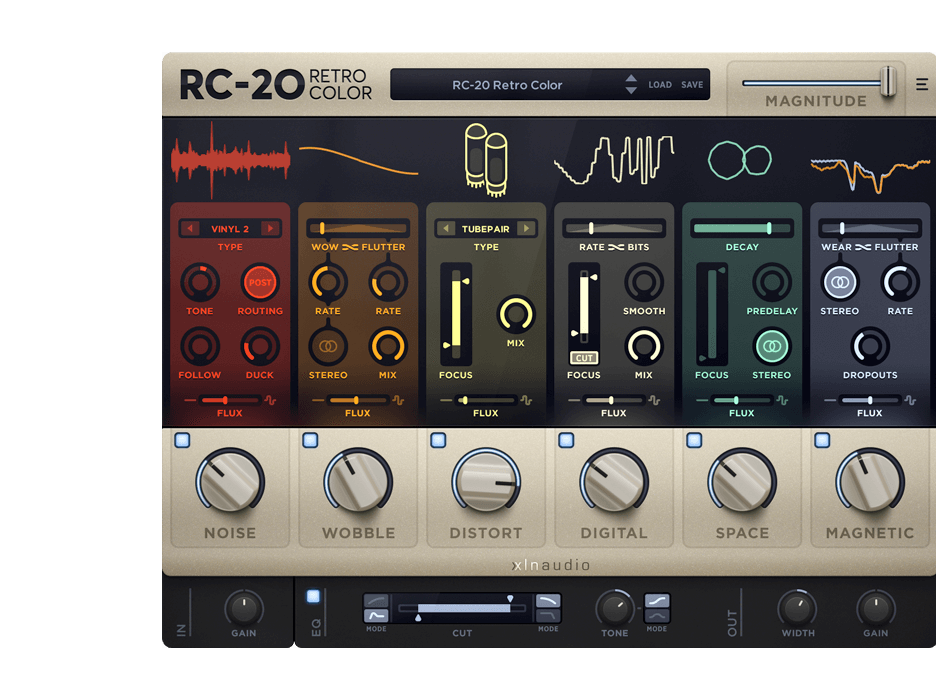The width and height of the screenshot is (936, 700).
Task: Select the EQ high-cut upper mode icon
Action: tap(548, 600)
